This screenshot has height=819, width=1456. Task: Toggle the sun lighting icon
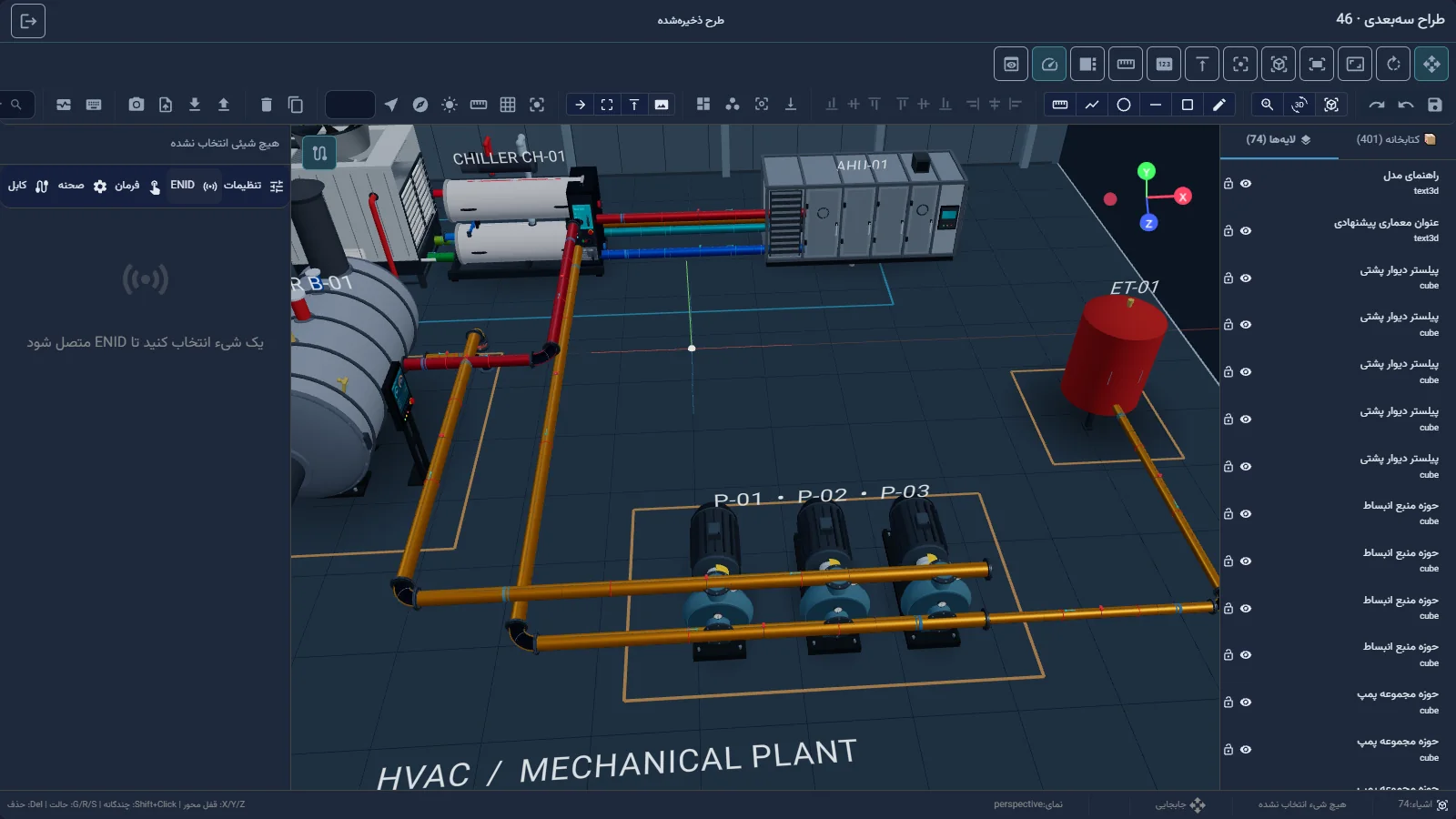click(x=450, y=105)
